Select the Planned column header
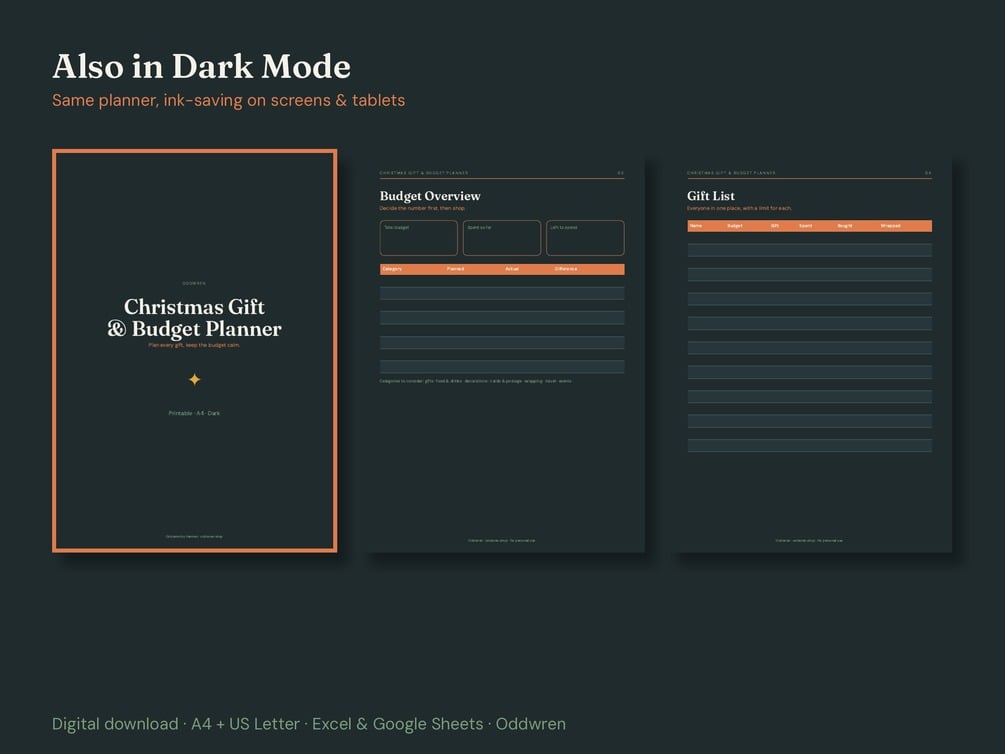This screenshot has height=754, width=1005. [x=455, y=269]
